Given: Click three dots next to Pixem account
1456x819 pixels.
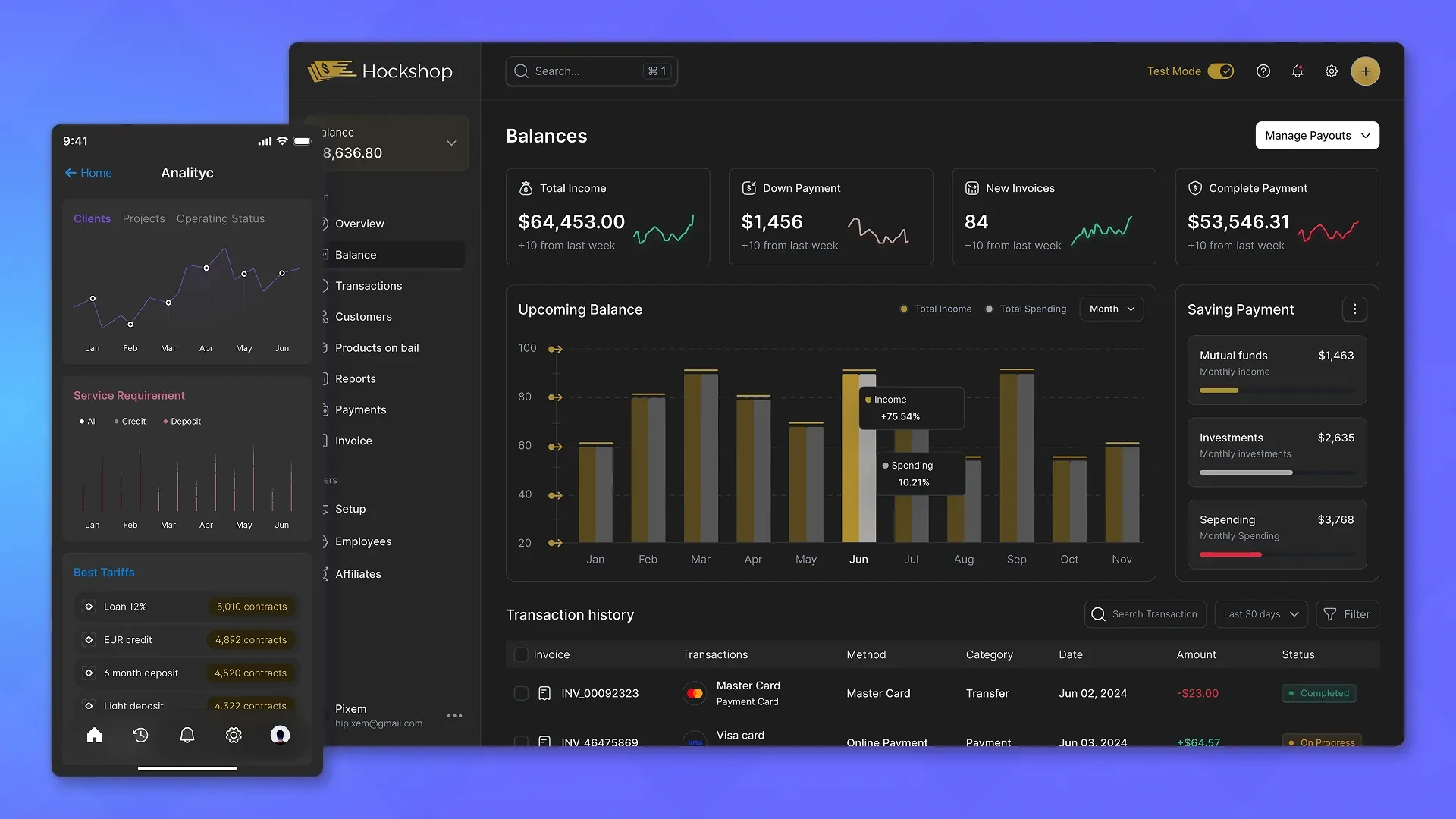Looking at the screenshot, I should [x=454, y=716].
